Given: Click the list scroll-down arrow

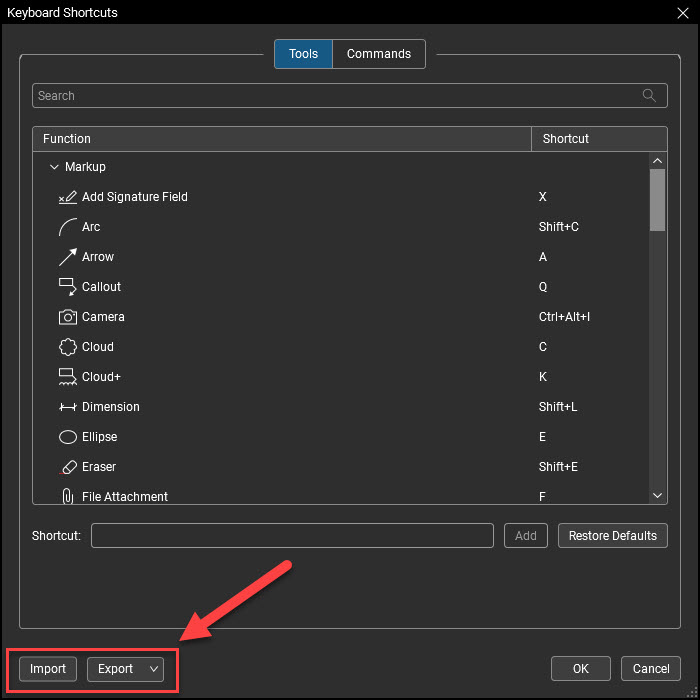Looking at the screenshot, I should pyautogui.click(x=657, y=495).
